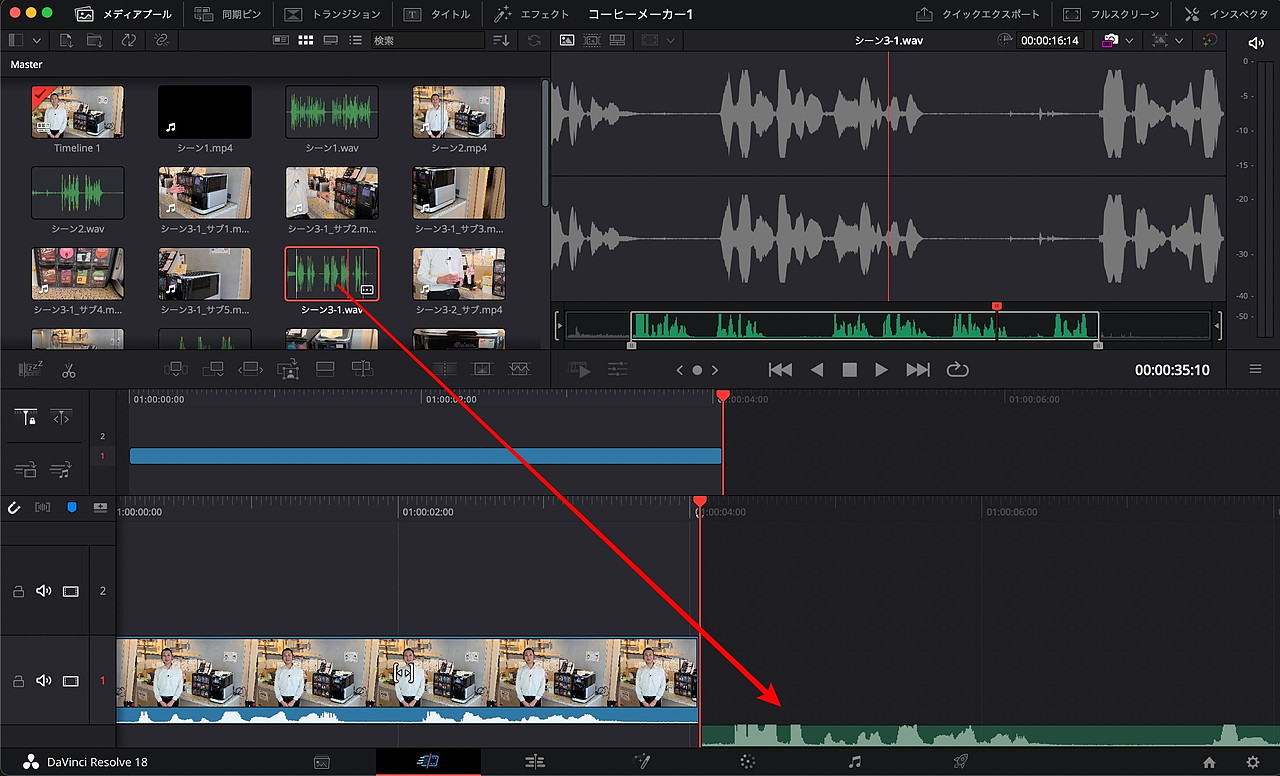The image size is (1280, 776).
Task: Open project settings gear icon
Action: pos(1254,762)
